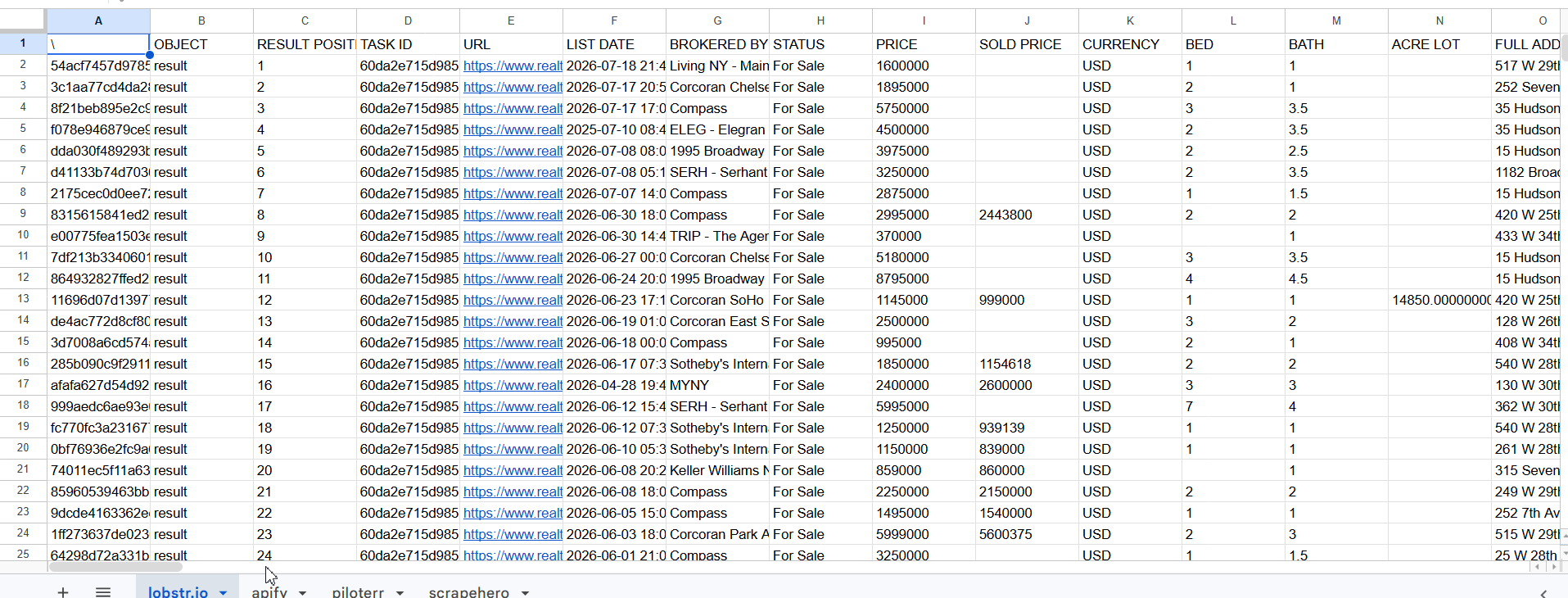
Task: Add a new sheet with plus icon
Action: point(63,591)
